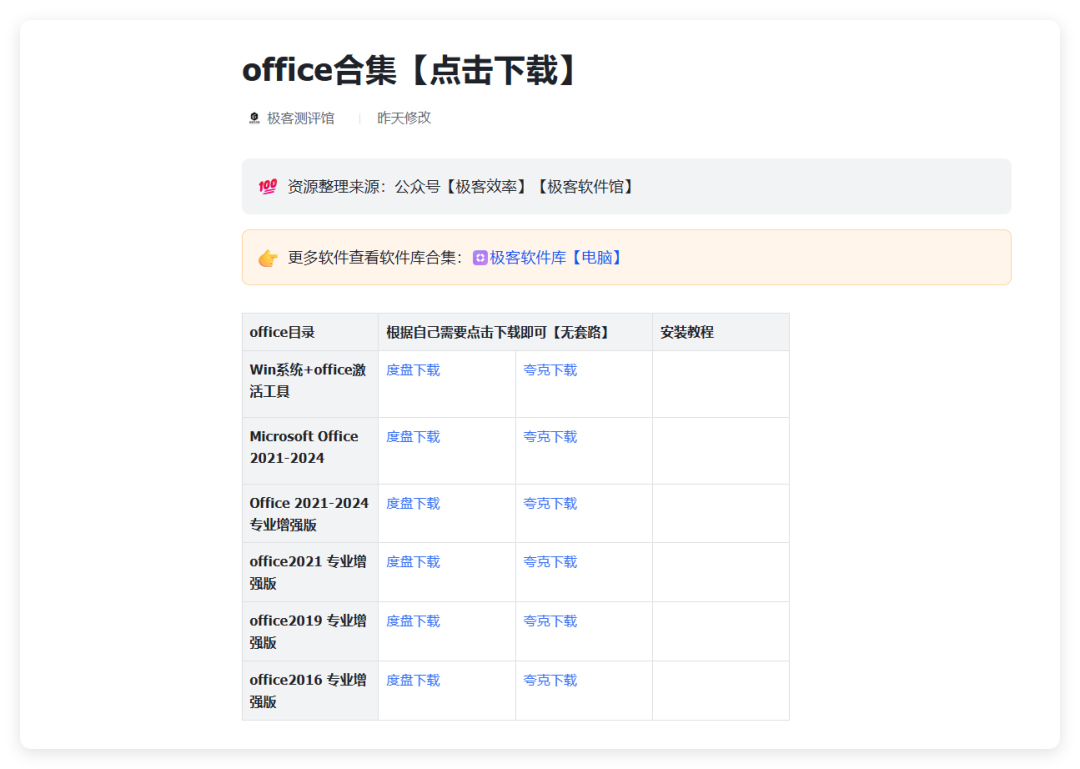Click the office2016 专业增强版 row label
The width and height of the screenshot is (1080, 769).
point(308,691)
